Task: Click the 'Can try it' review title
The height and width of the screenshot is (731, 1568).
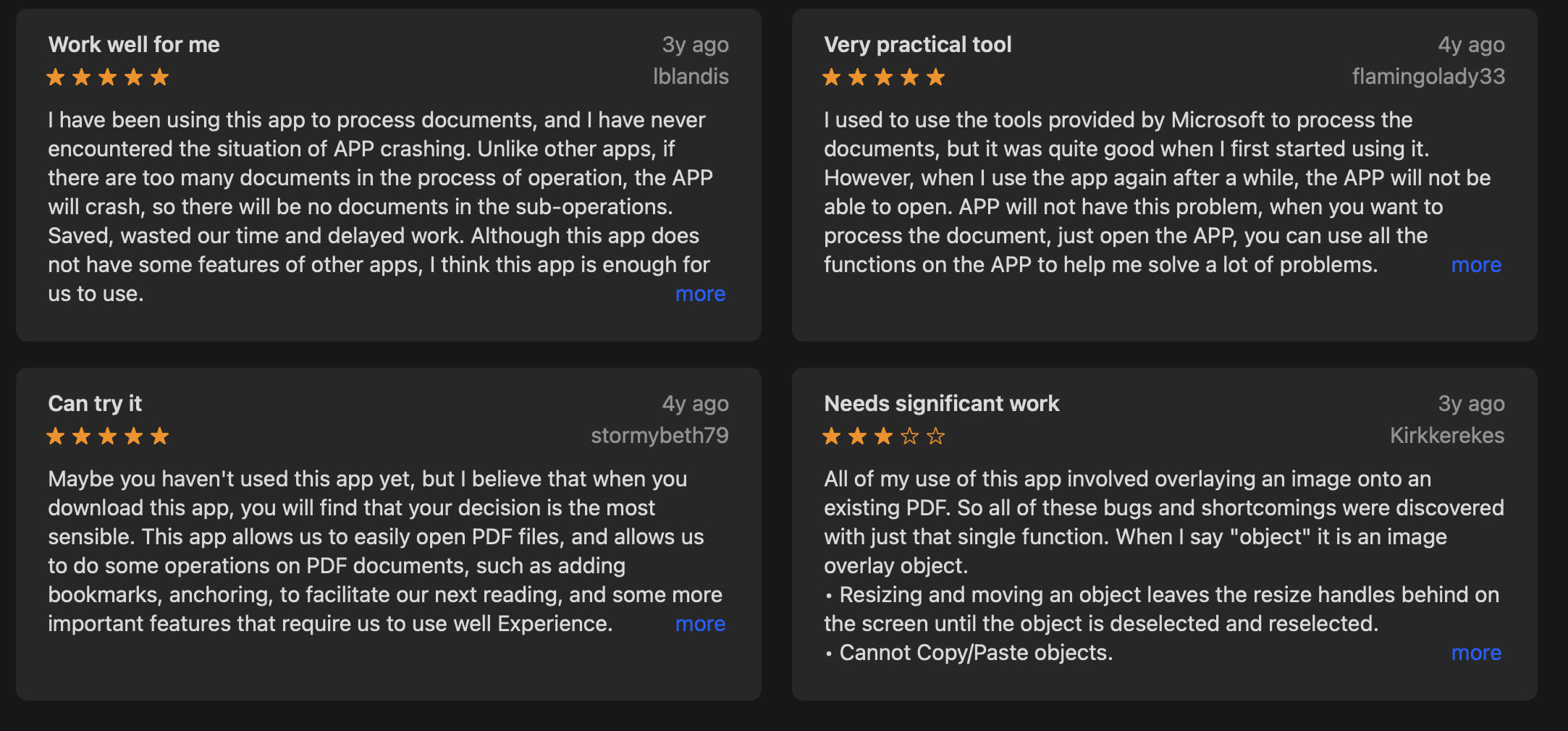Action: point(95,404)
